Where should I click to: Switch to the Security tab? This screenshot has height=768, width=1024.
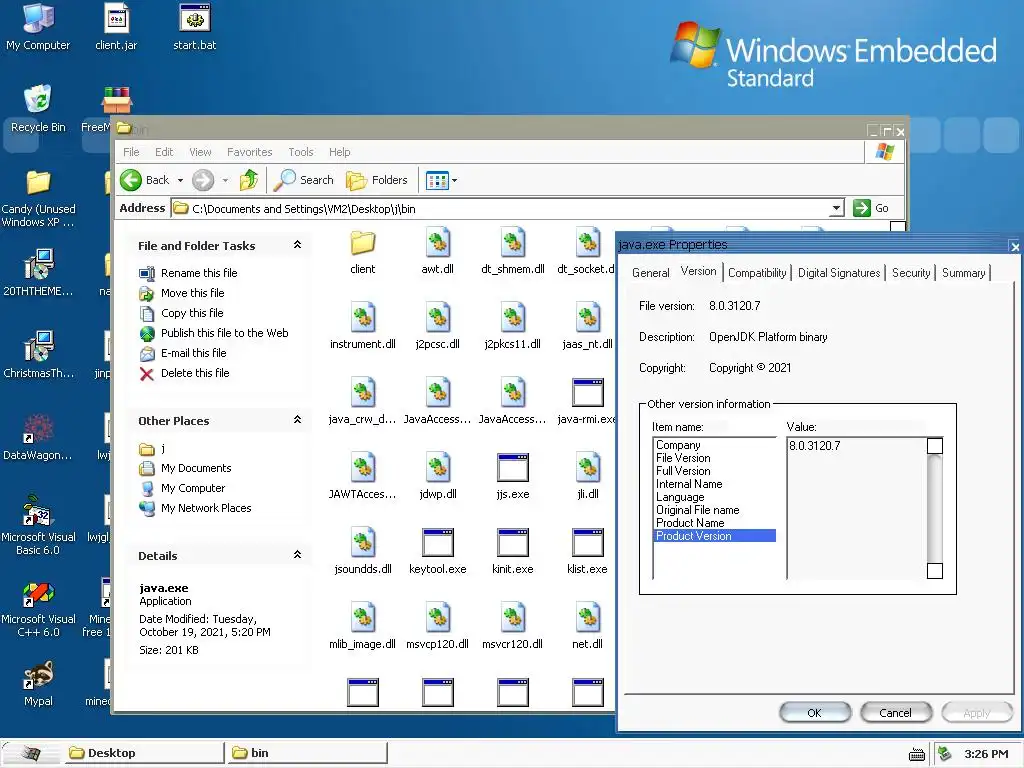point(910,273)
